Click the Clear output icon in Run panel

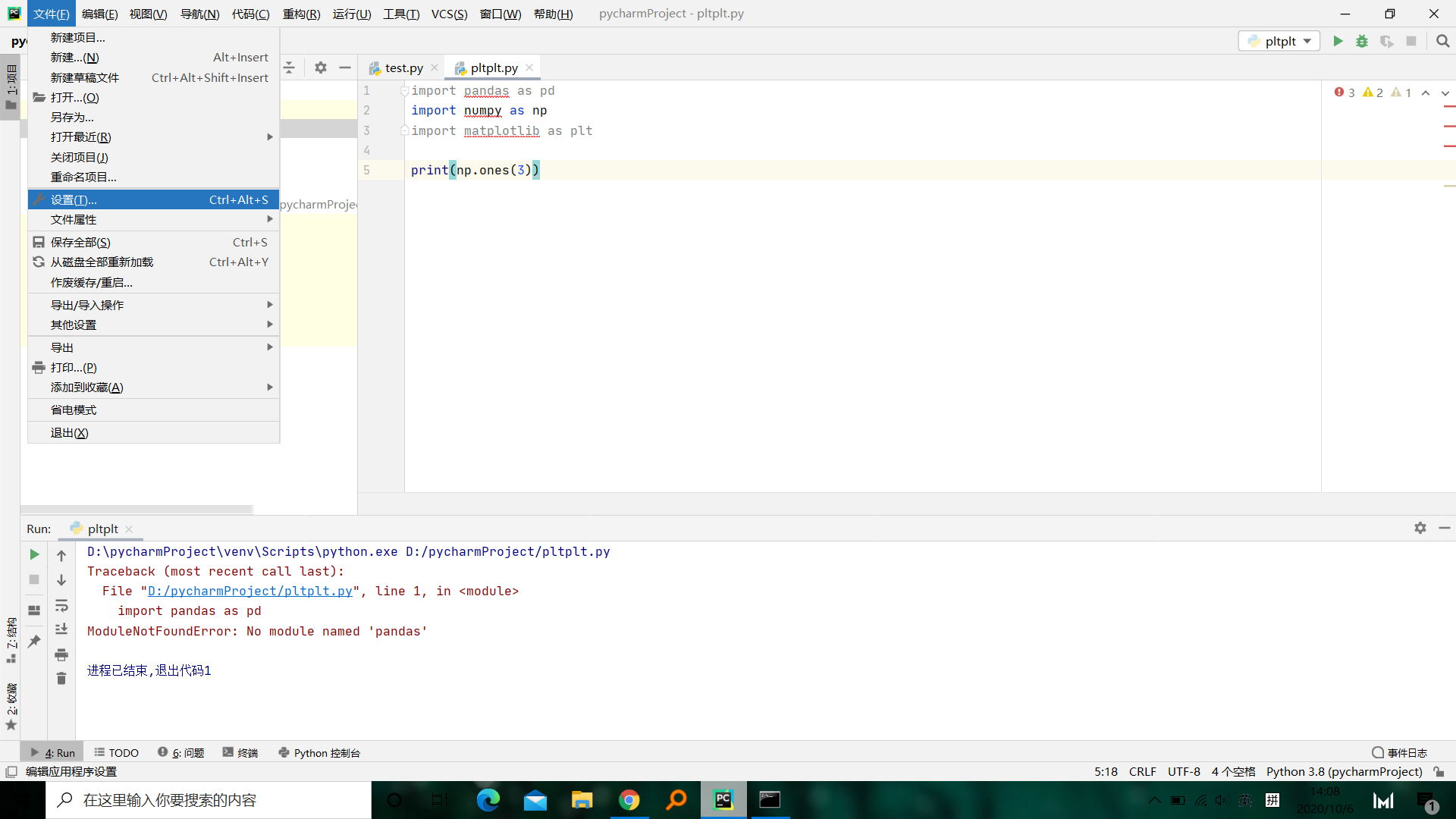(62, 677)
